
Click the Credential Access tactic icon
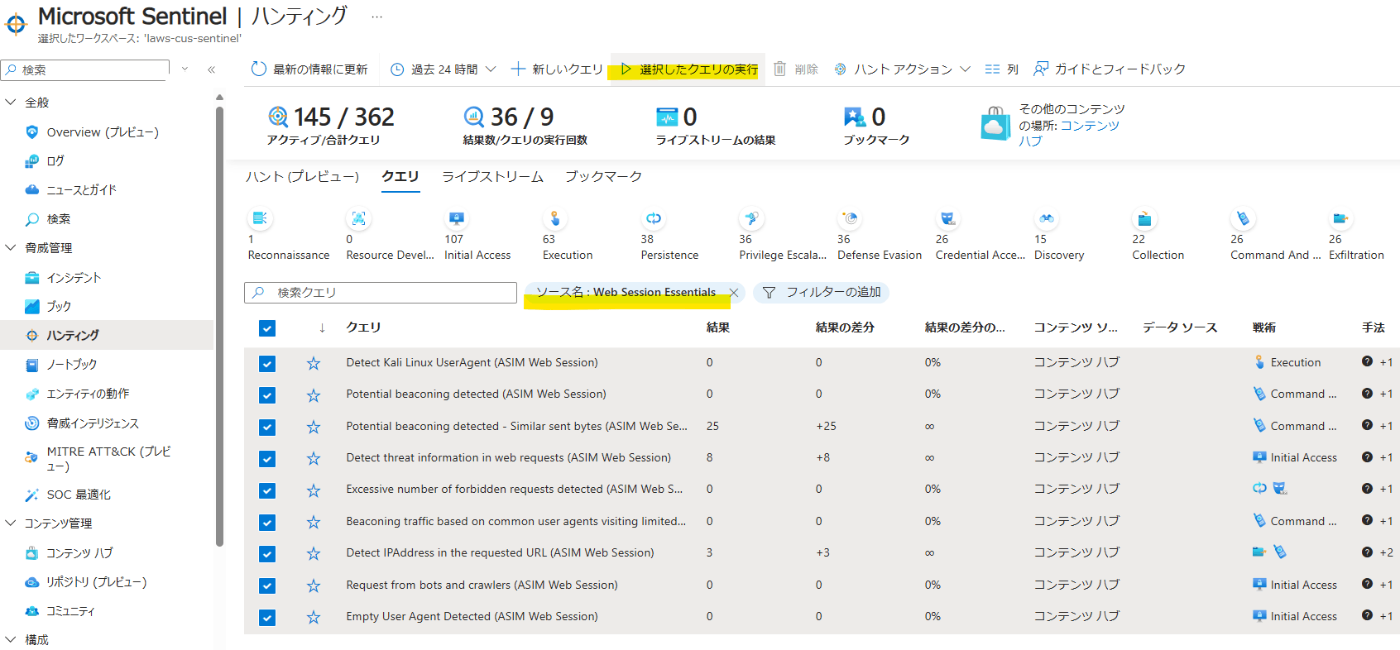pos(947,218)
